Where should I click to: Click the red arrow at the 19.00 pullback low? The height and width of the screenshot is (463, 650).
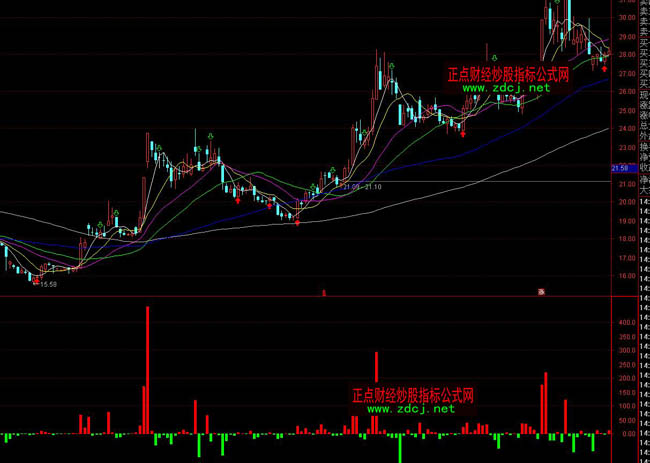[x=296, y=221]
